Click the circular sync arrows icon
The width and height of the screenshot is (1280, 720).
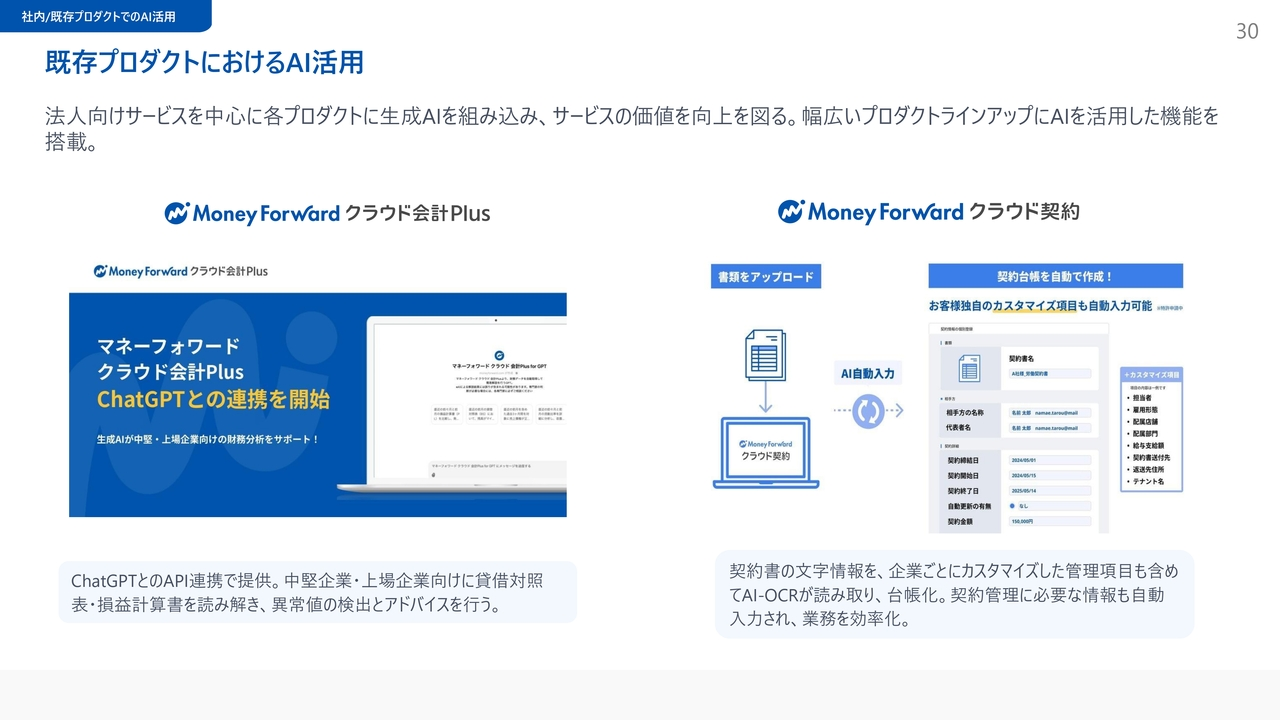pyautogui.click(x=868, y=411)
